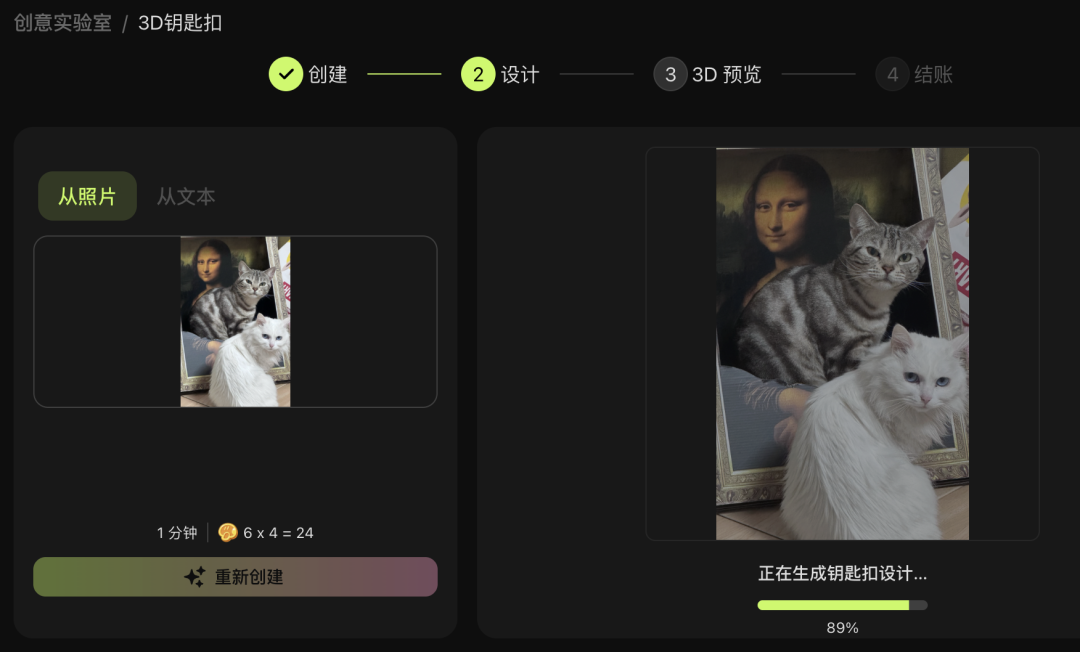Image resolution: width=1080 pixels, height=652 pixels.
Task: Click the 设计 step label
Action: click(x=520, y=74)
